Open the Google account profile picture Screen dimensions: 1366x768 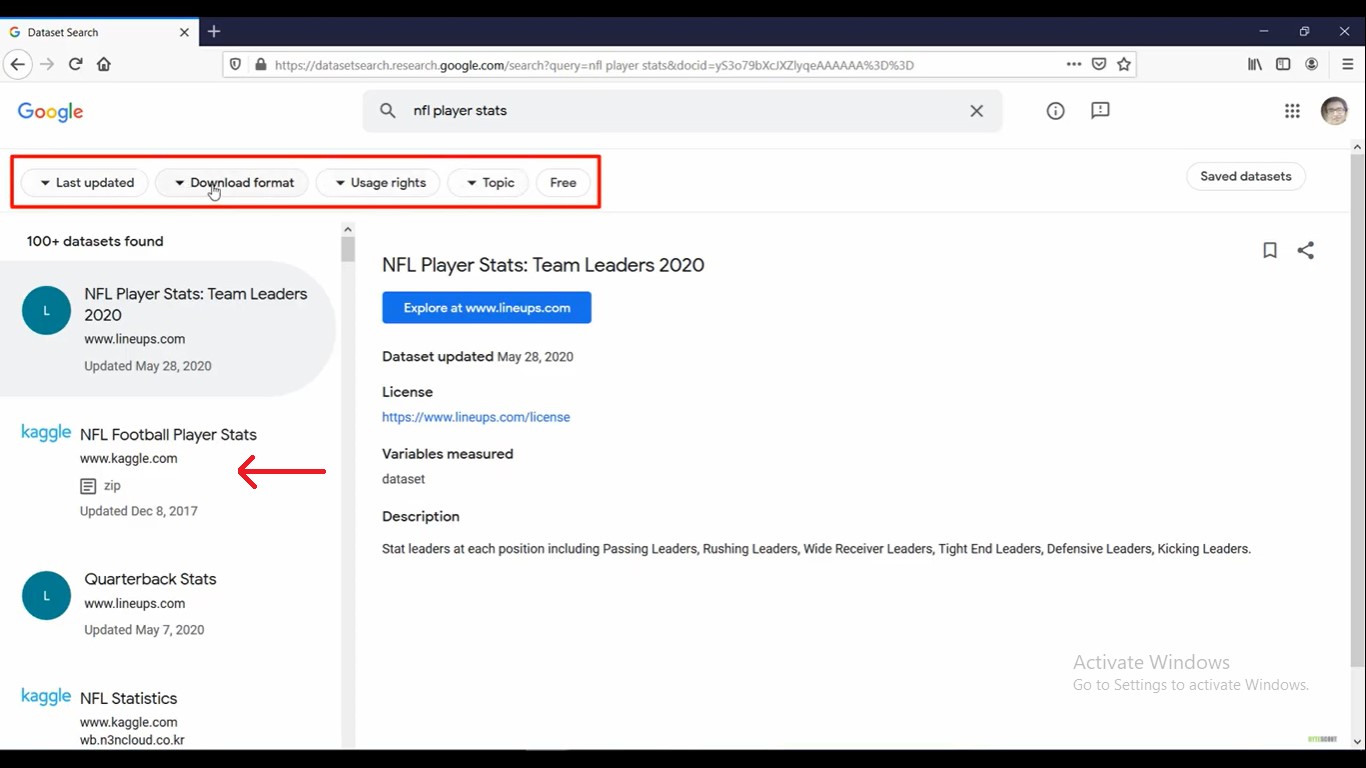[x=1335, y=111]
